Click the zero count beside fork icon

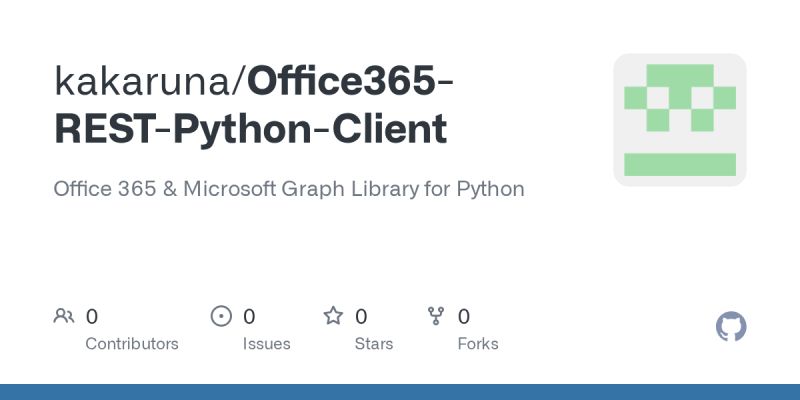coord(464,317)
